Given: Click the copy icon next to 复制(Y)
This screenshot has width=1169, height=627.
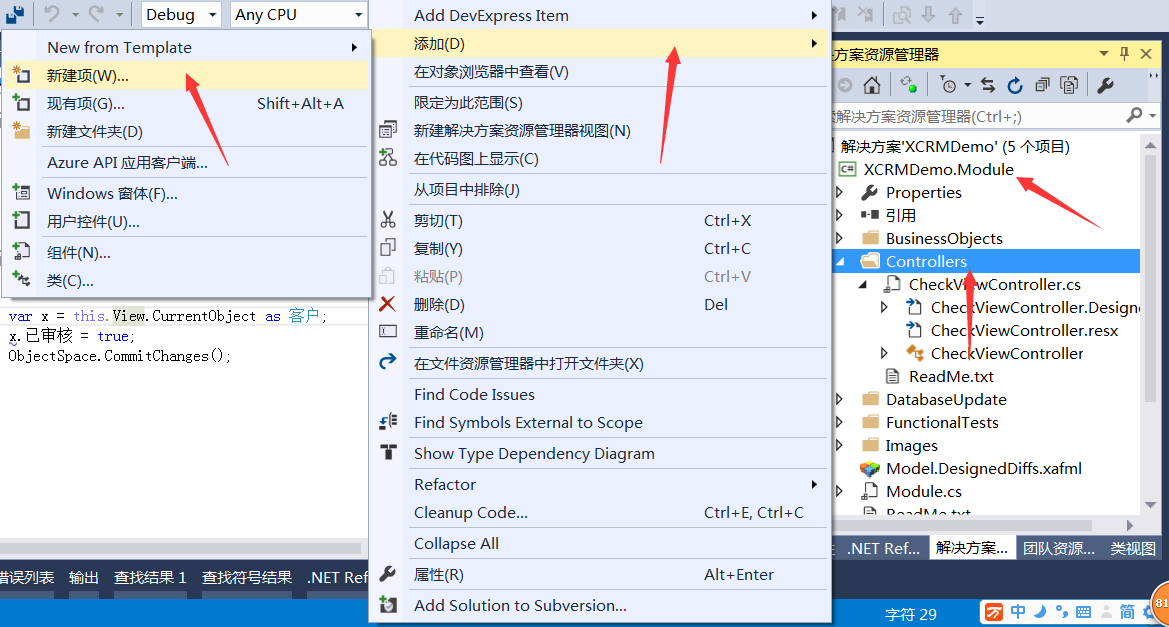Looking at the screenshot, I should click(x=388, y=248).
